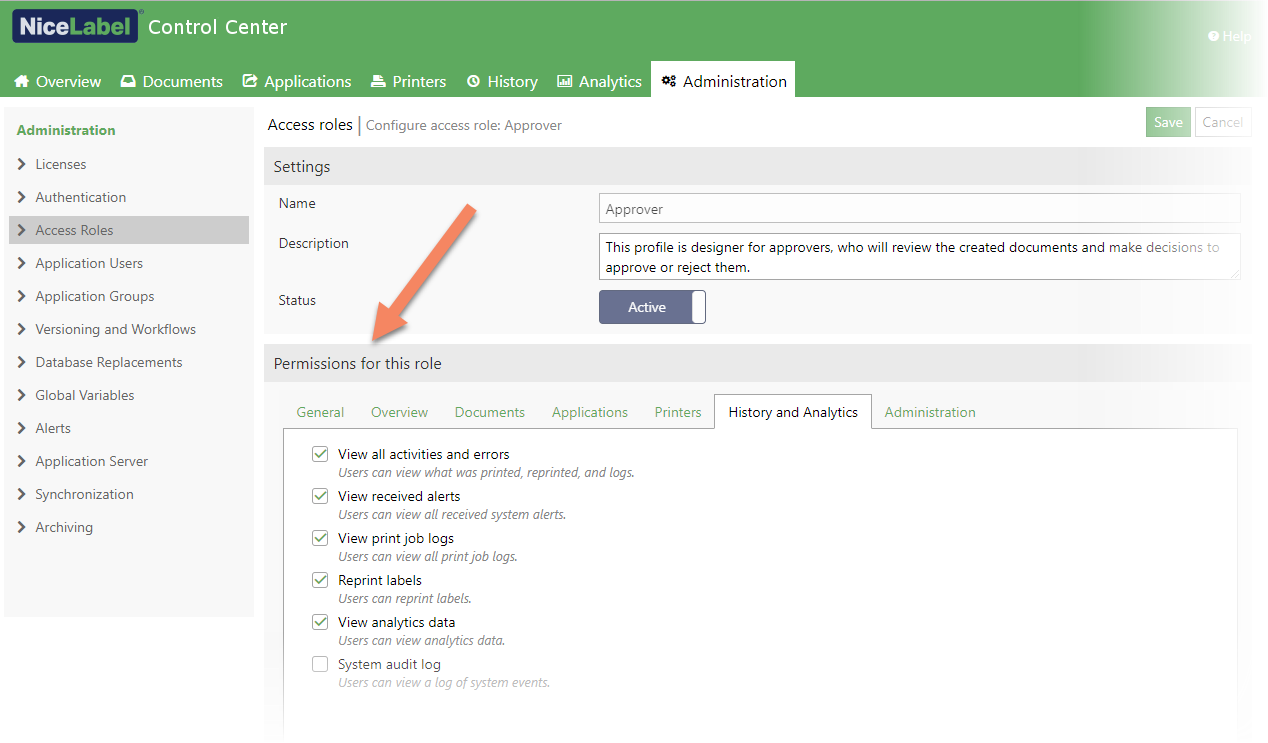Select History and Analytics permissions tab
This screenshot has width=1268, height=743.
point(793,412)
